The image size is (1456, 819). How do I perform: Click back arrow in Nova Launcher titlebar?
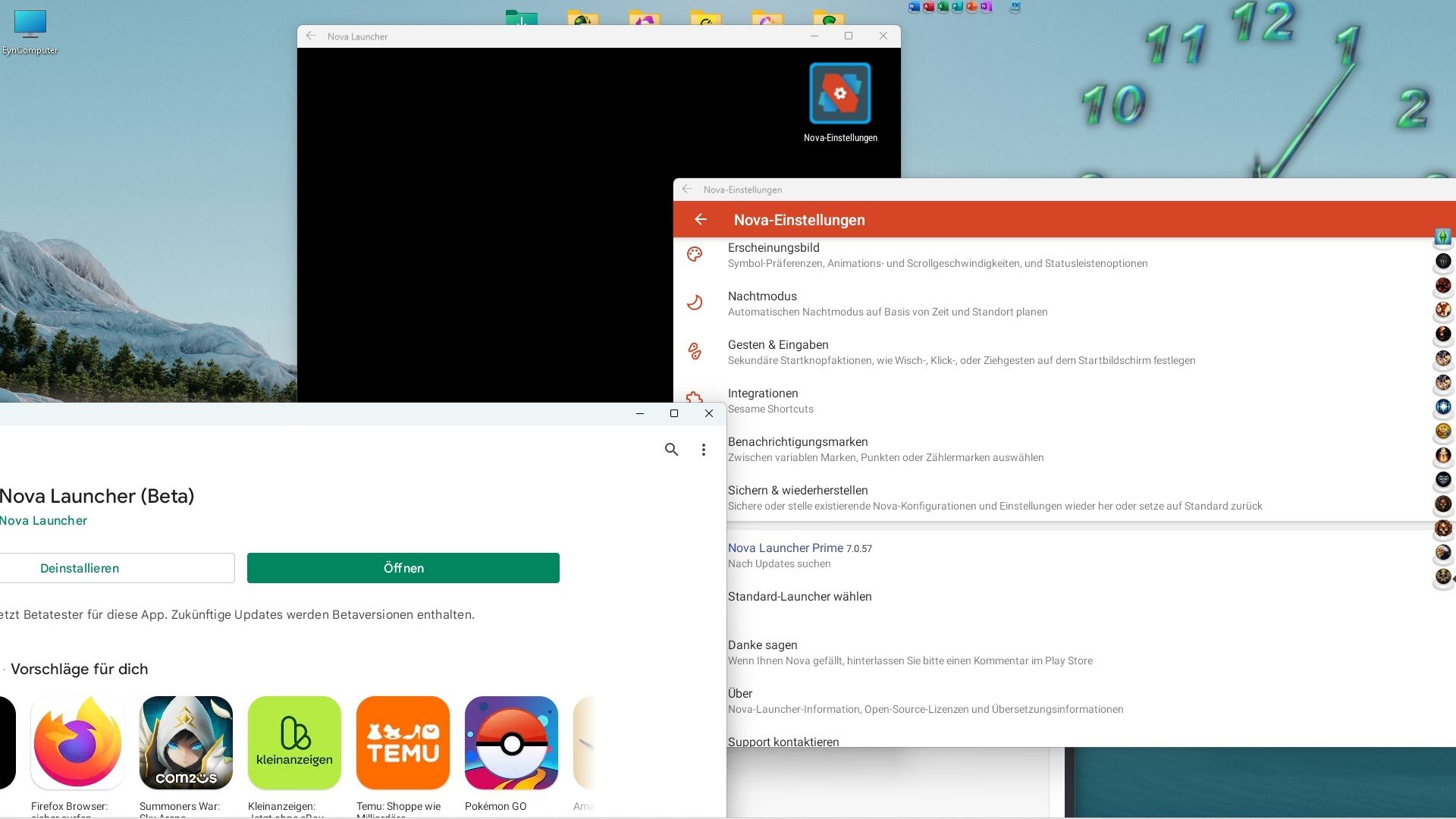point(311,36)
